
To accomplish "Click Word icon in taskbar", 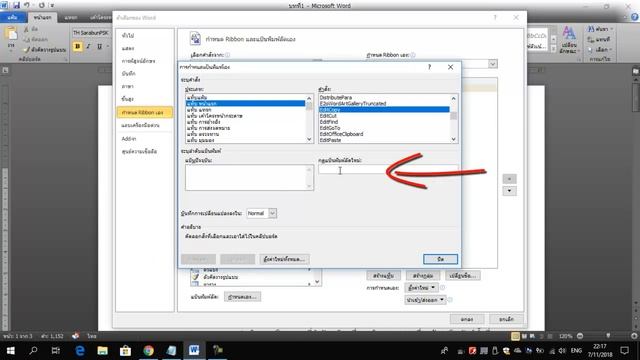I will pos(194,351).
